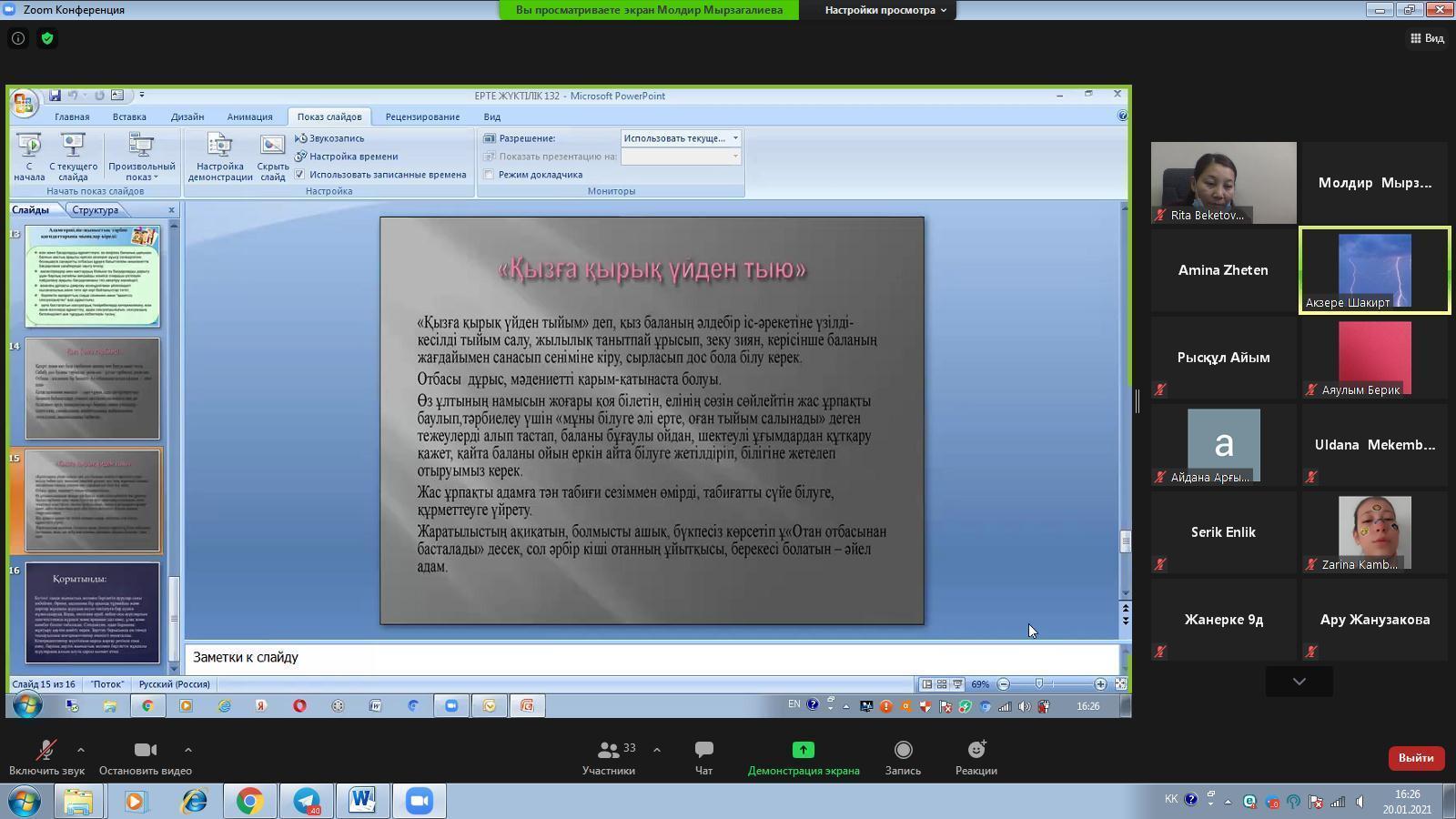Click the screen share Демонстрация экрана icon

803,750
